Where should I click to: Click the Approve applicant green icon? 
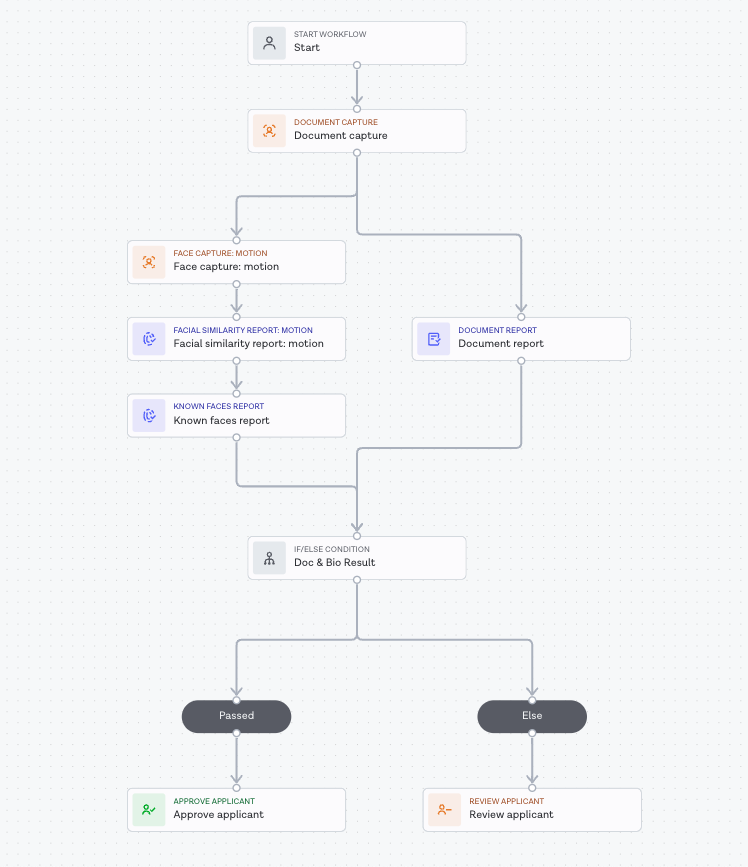[x=149, y=810]
